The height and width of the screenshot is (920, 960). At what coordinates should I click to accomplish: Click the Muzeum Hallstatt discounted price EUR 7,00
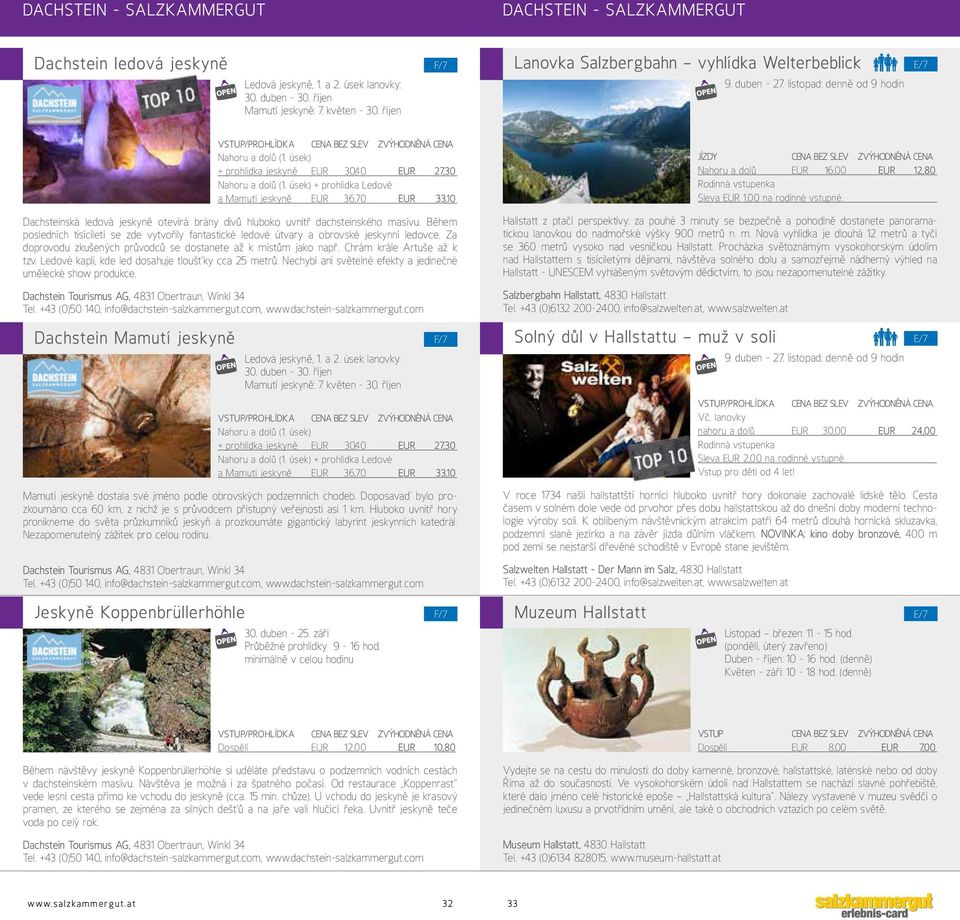[909, 747]
